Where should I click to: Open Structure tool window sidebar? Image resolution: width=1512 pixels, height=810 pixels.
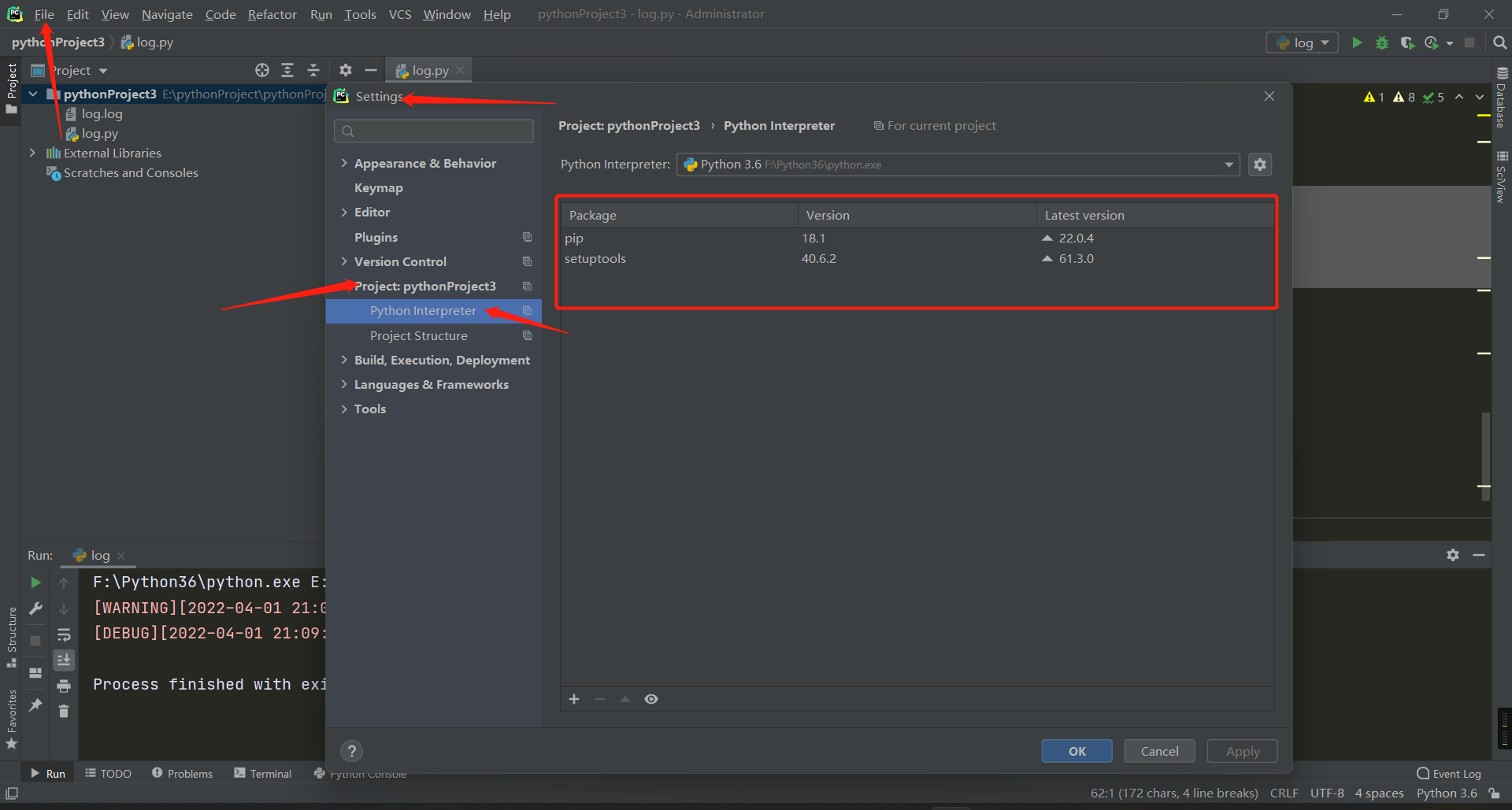(12, 638)
